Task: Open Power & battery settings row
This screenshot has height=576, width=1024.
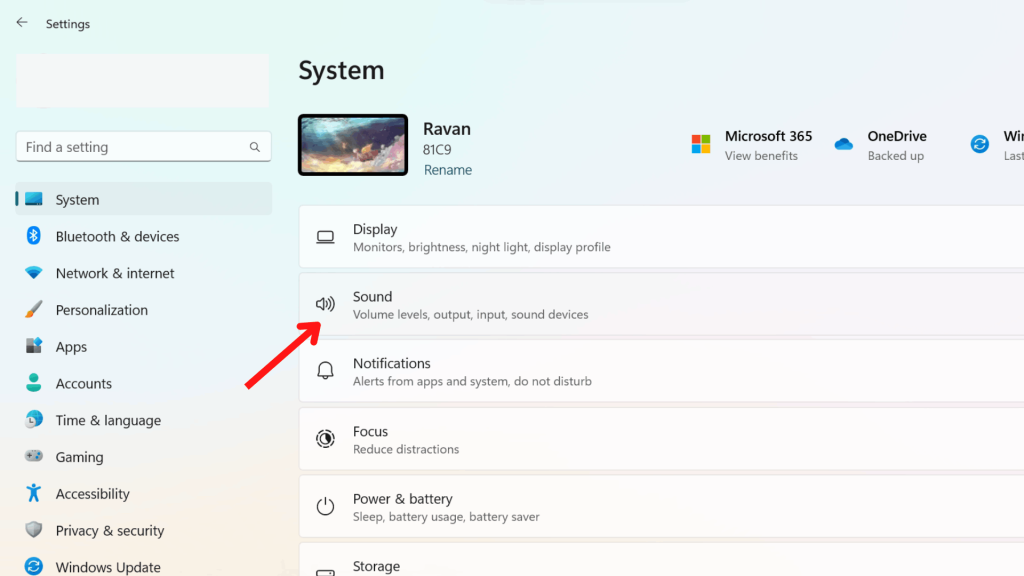Action: point(662,506)
